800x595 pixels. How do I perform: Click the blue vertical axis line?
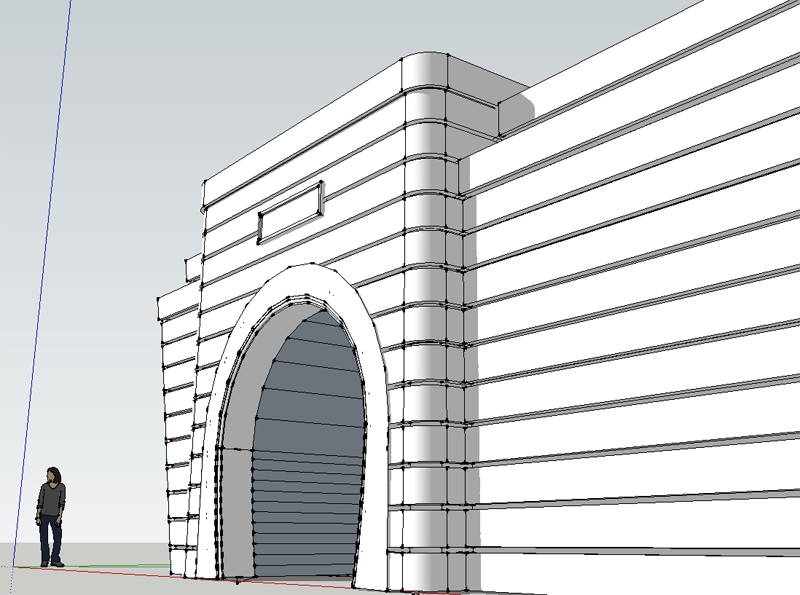42,281
